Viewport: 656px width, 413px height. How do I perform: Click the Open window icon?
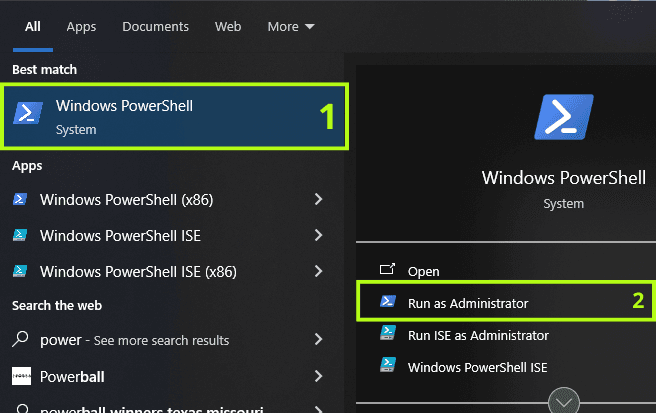pyautogui.click(x=387, y=269)
